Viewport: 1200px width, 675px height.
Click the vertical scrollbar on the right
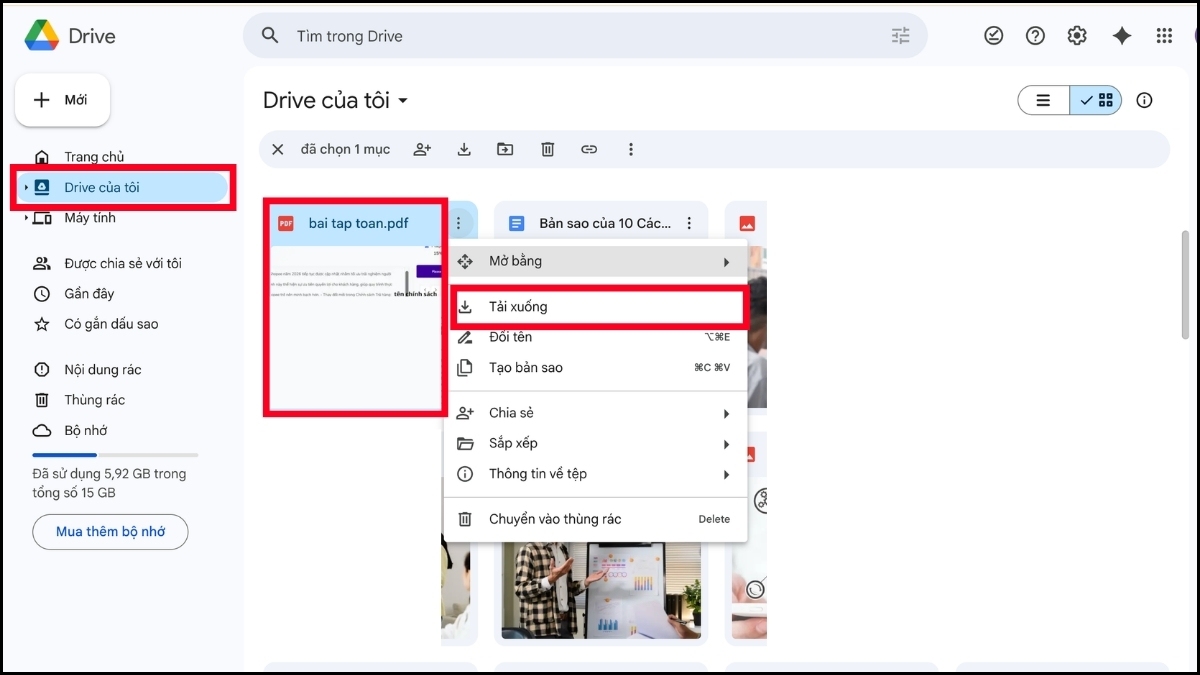point(1186,285)
